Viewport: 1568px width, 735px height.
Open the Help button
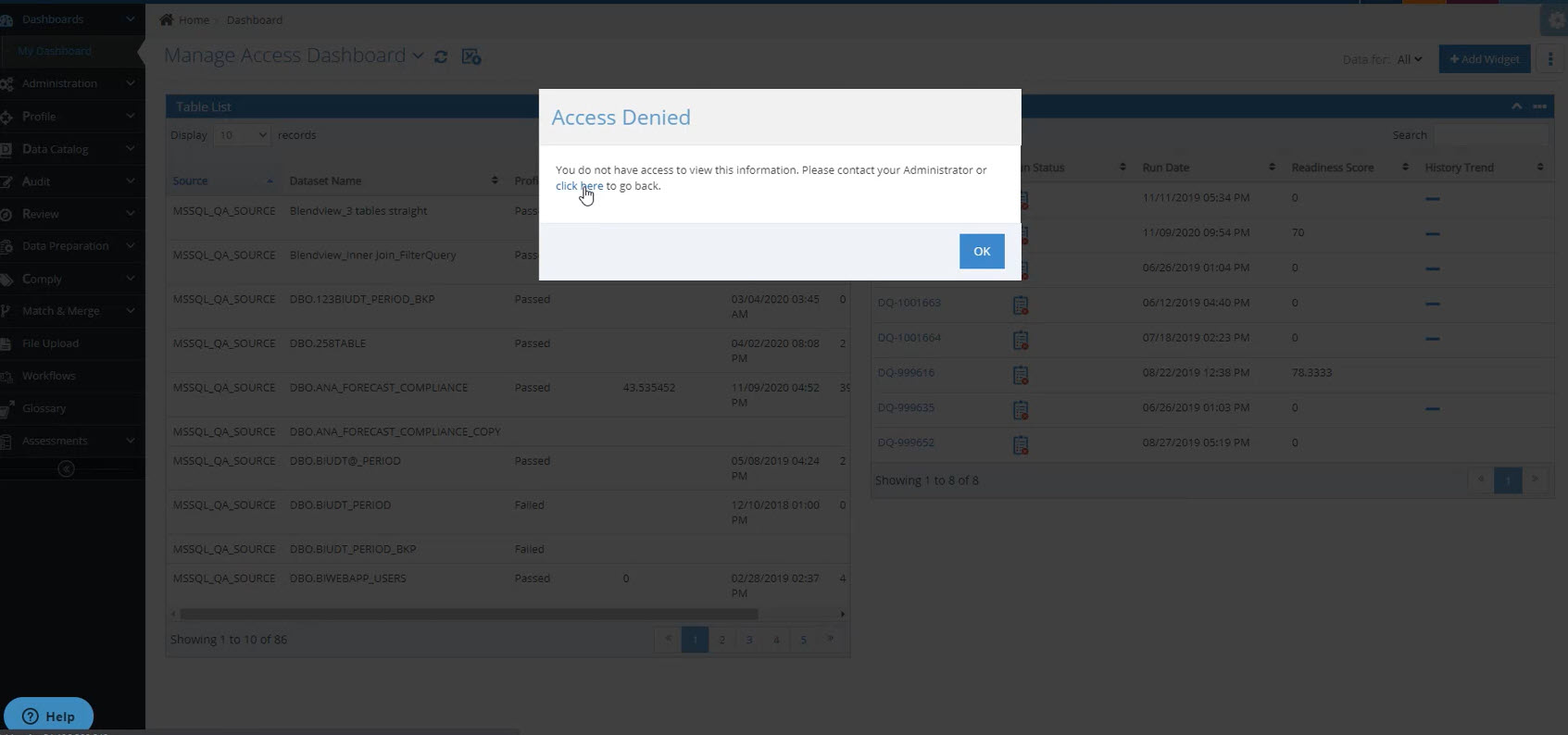[x=48, y=716]
